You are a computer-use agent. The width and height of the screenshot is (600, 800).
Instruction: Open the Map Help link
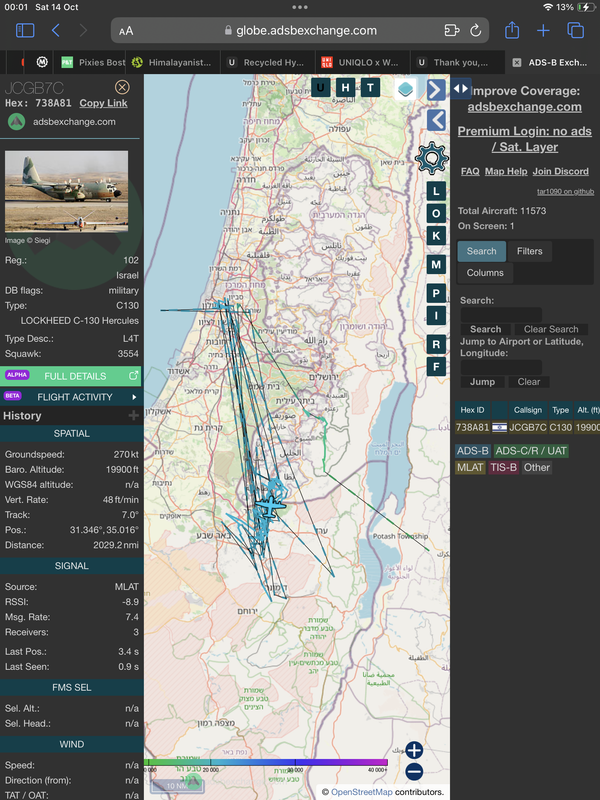point(506,171)
